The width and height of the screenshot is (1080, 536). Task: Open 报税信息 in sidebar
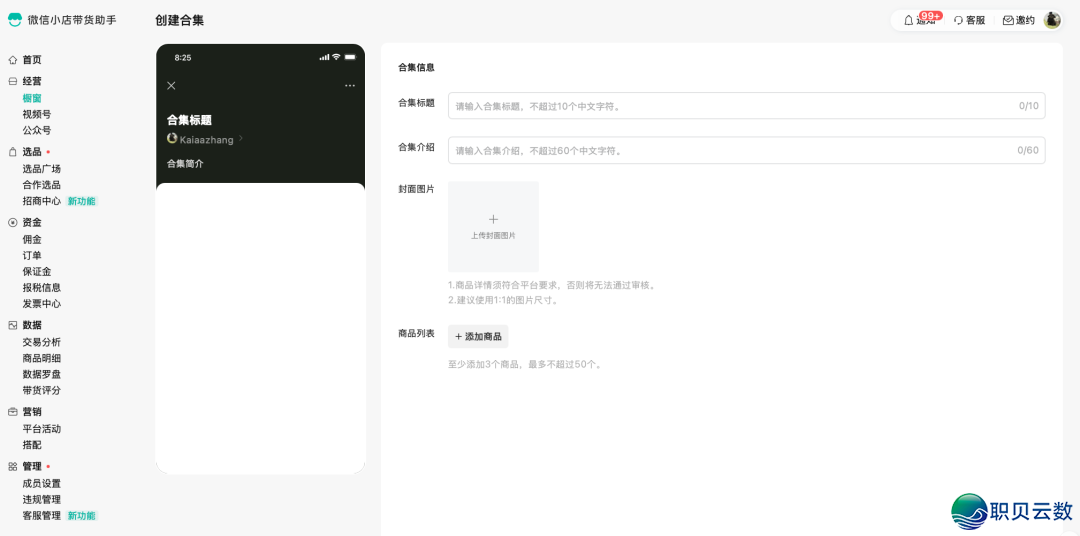(x=41, y=288)
